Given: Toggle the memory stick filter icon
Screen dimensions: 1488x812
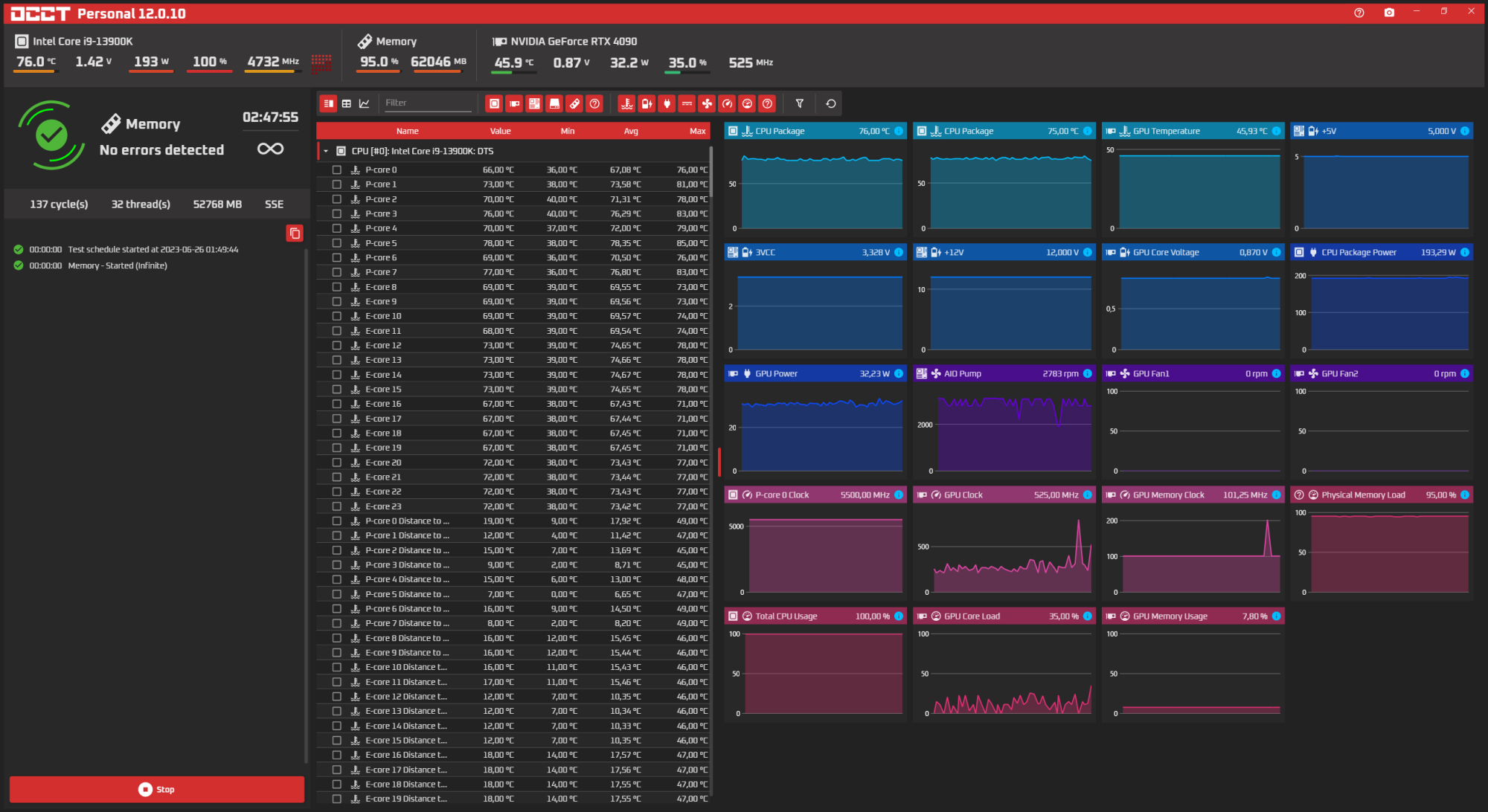Looking at the screenshot, I should point(574,103).
